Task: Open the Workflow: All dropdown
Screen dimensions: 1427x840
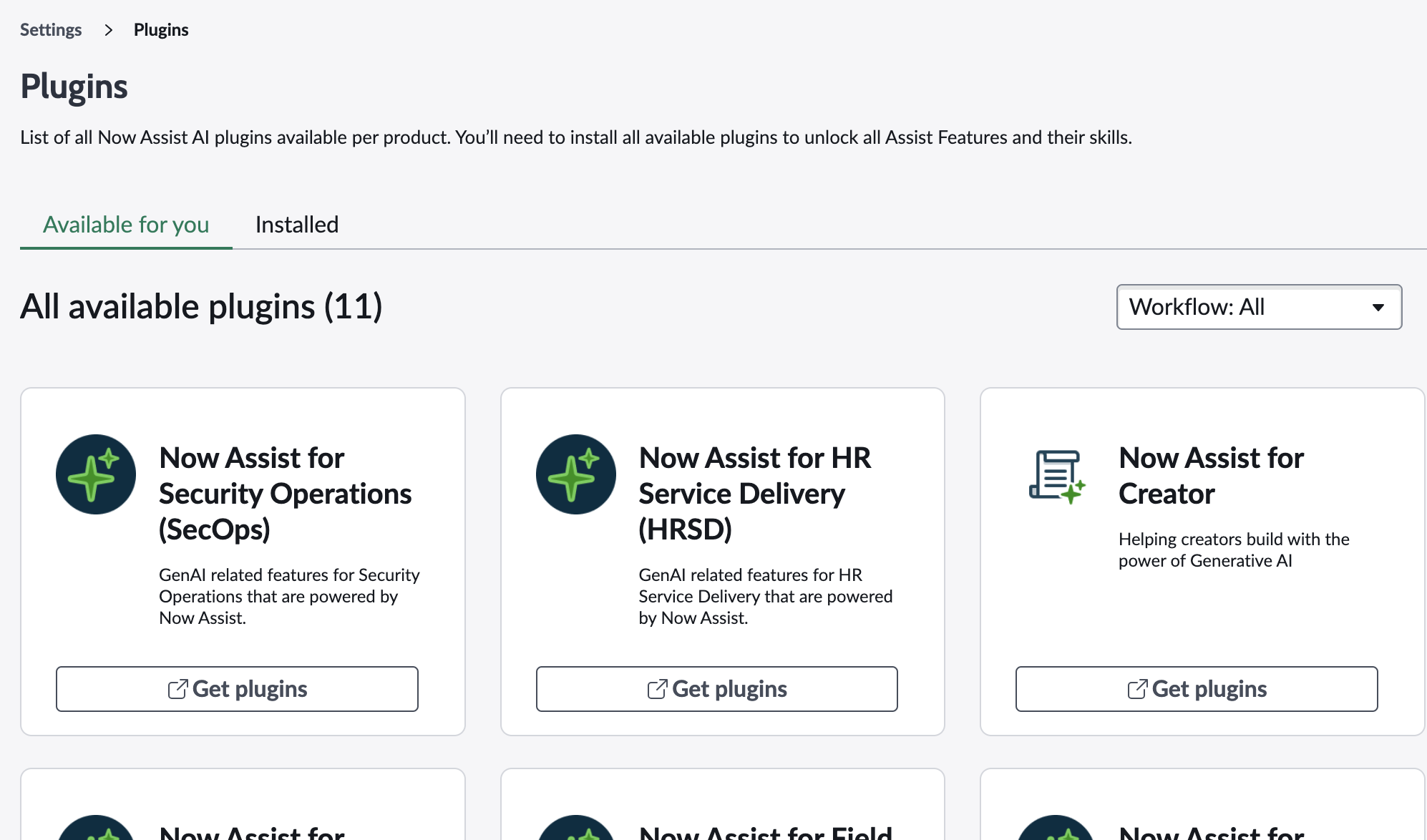Action: click(1259, 307)
